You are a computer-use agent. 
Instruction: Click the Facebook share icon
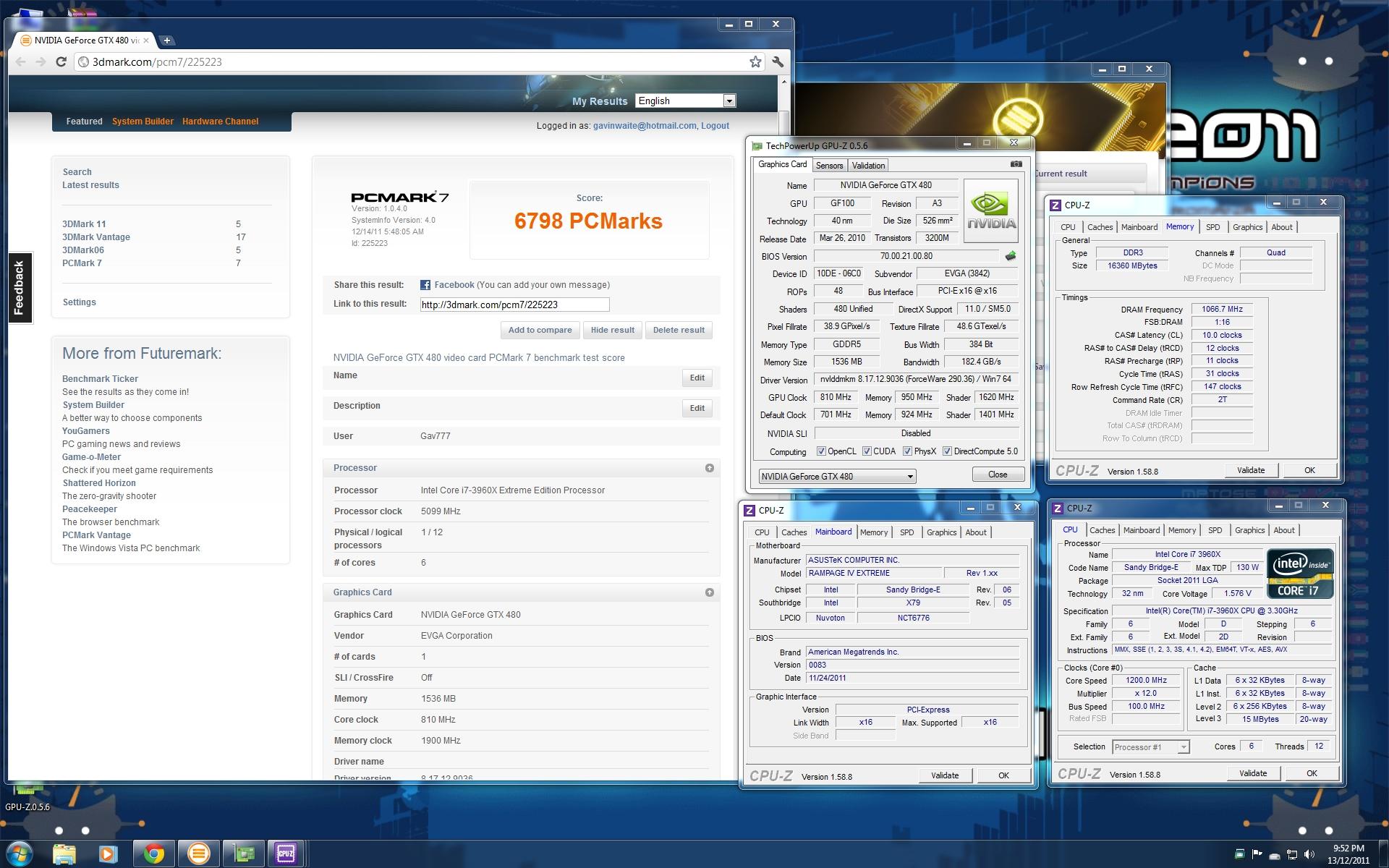click(x=425, y=285)
